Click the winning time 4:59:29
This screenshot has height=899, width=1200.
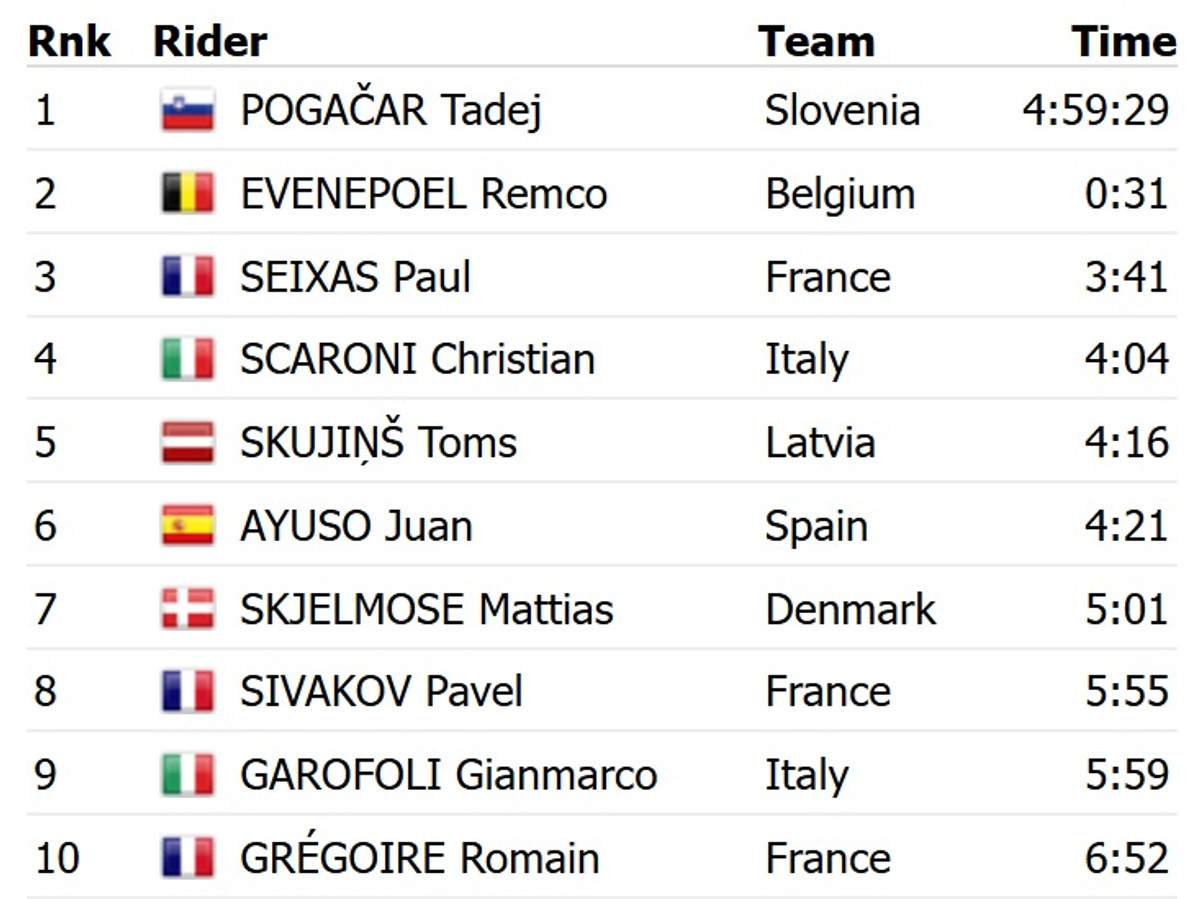click(1095, 110)
